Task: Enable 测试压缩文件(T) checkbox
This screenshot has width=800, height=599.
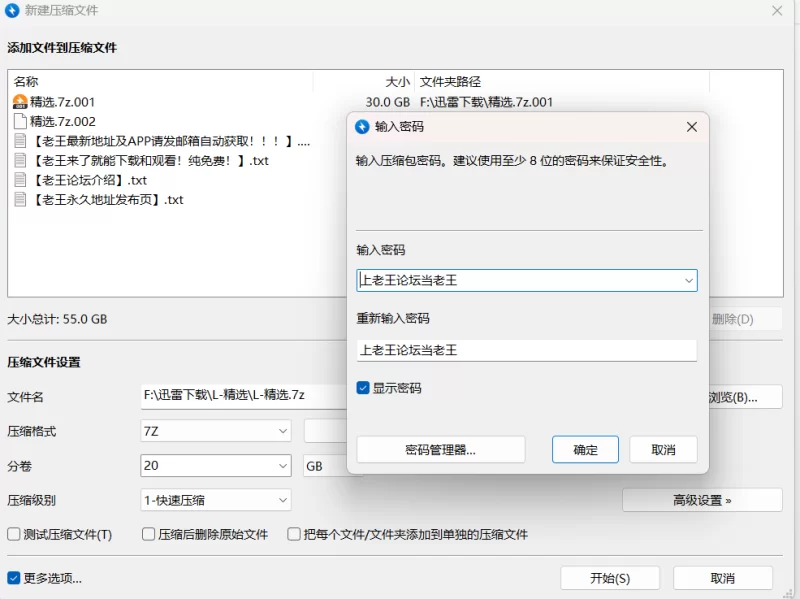Action: pos(14,534)
